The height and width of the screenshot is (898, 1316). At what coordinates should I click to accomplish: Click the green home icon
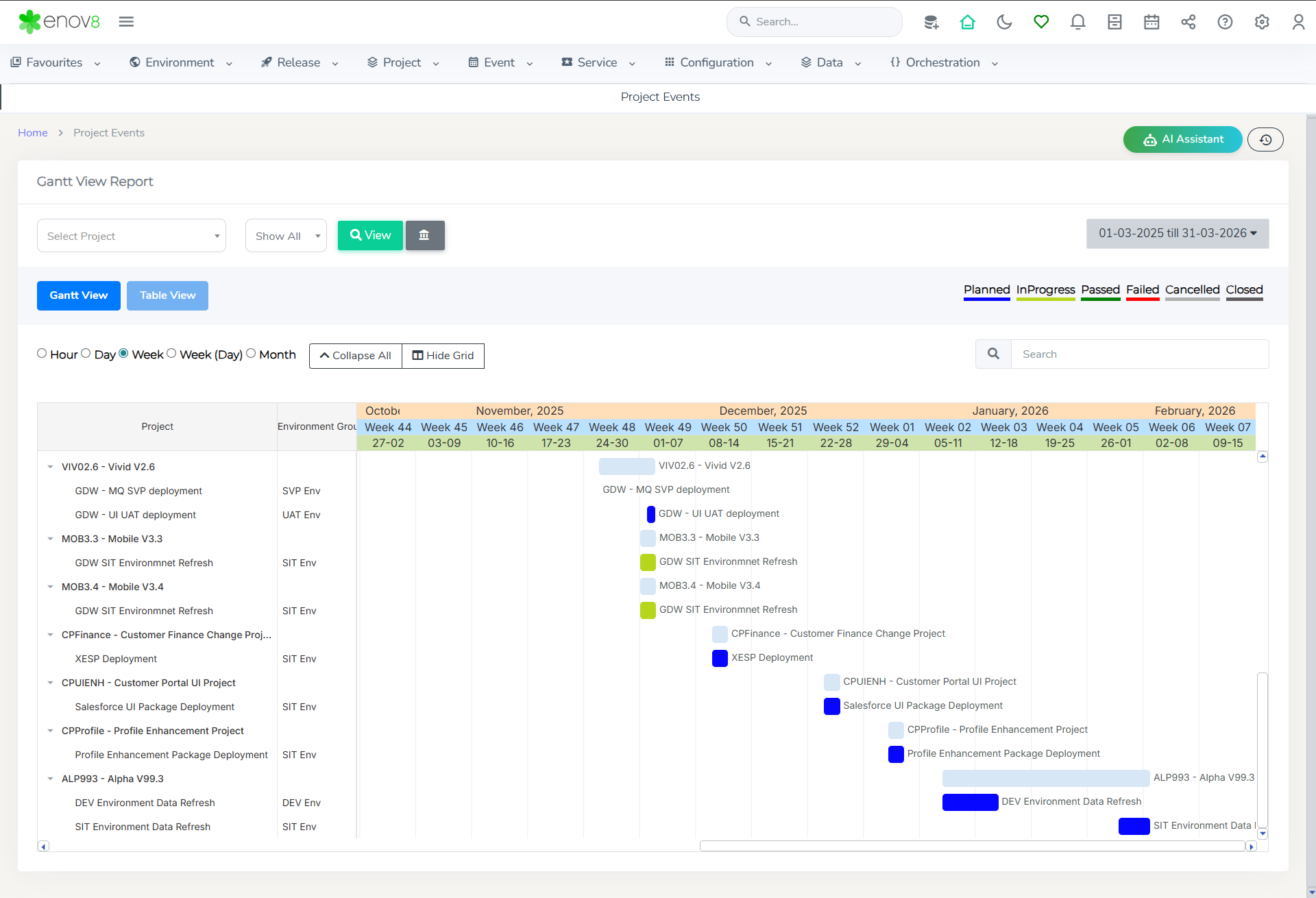(967, 22)
